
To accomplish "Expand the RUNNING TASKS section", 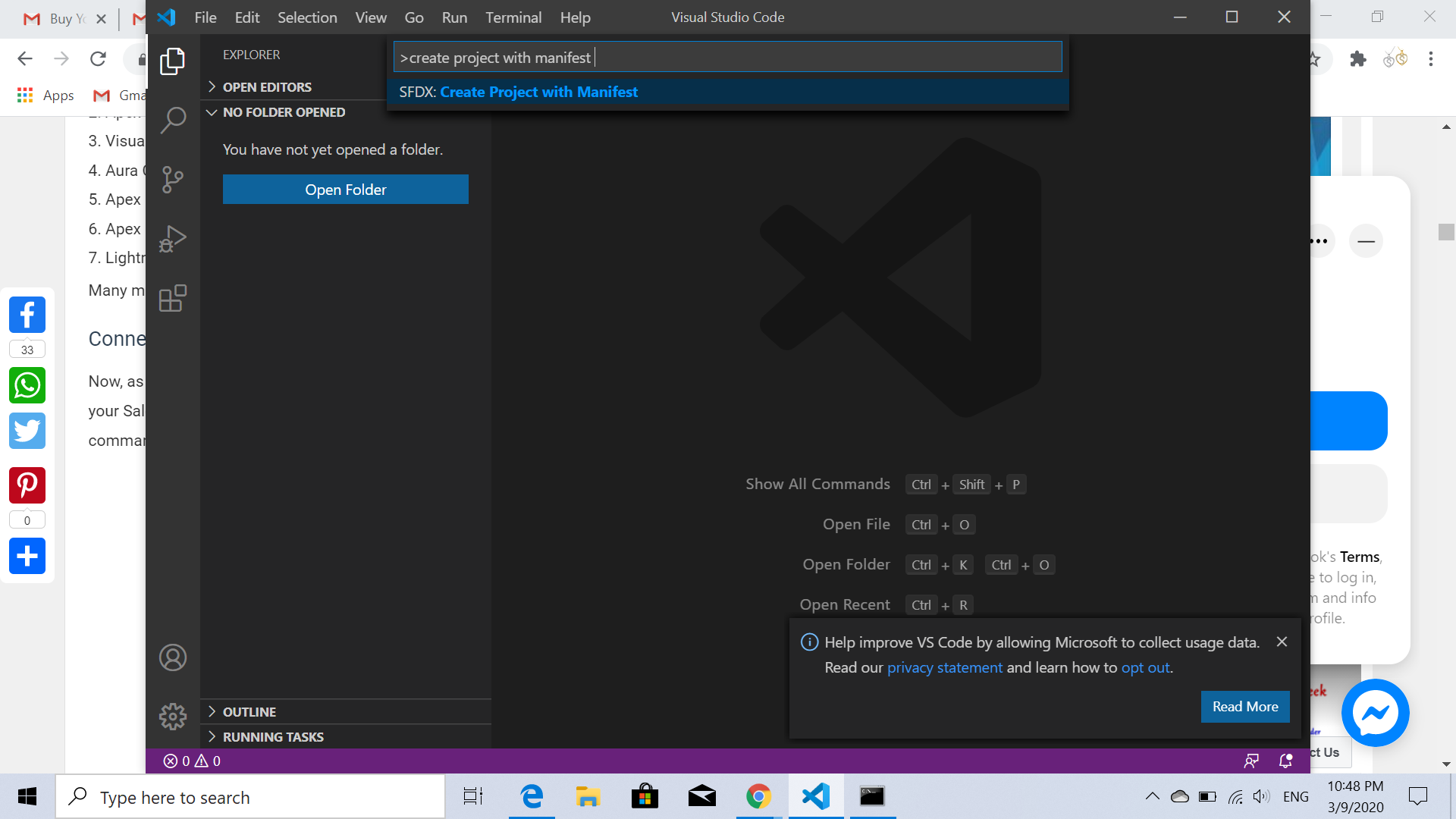I will (x=346, y=737).
